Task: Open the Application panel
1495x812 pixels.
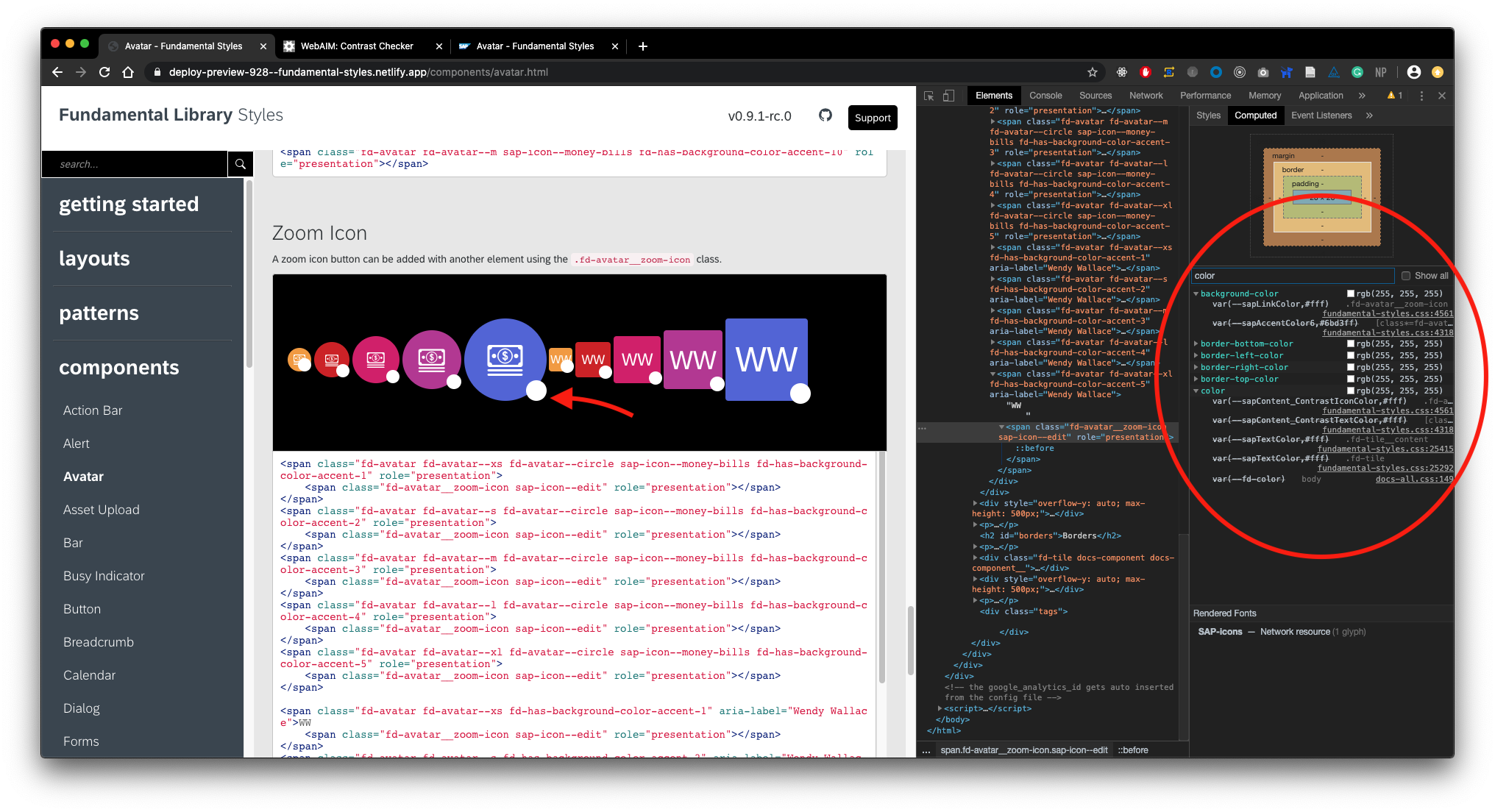Action: click(x=1321, y=96)
